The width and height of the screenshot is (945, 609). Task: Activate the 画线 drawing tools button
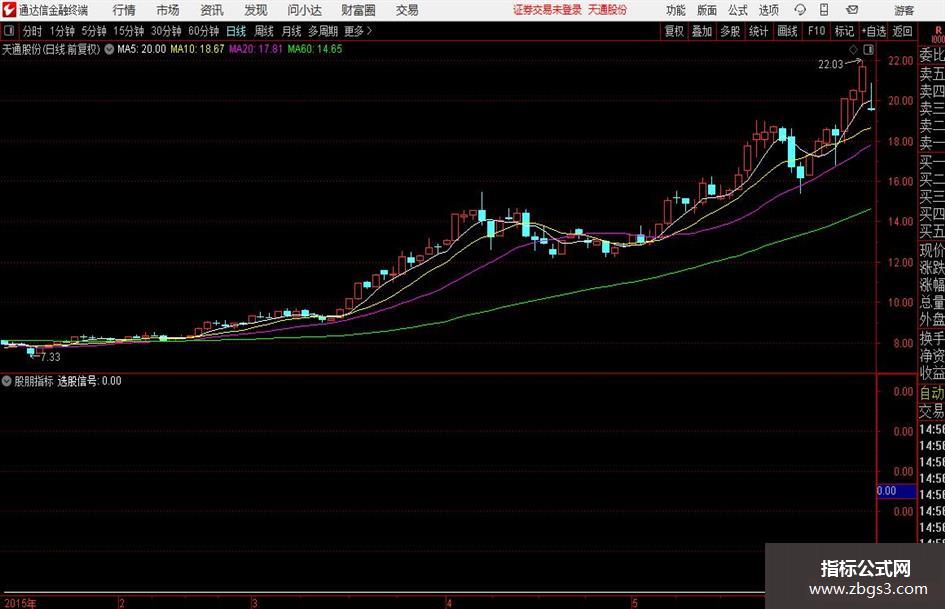787,31
